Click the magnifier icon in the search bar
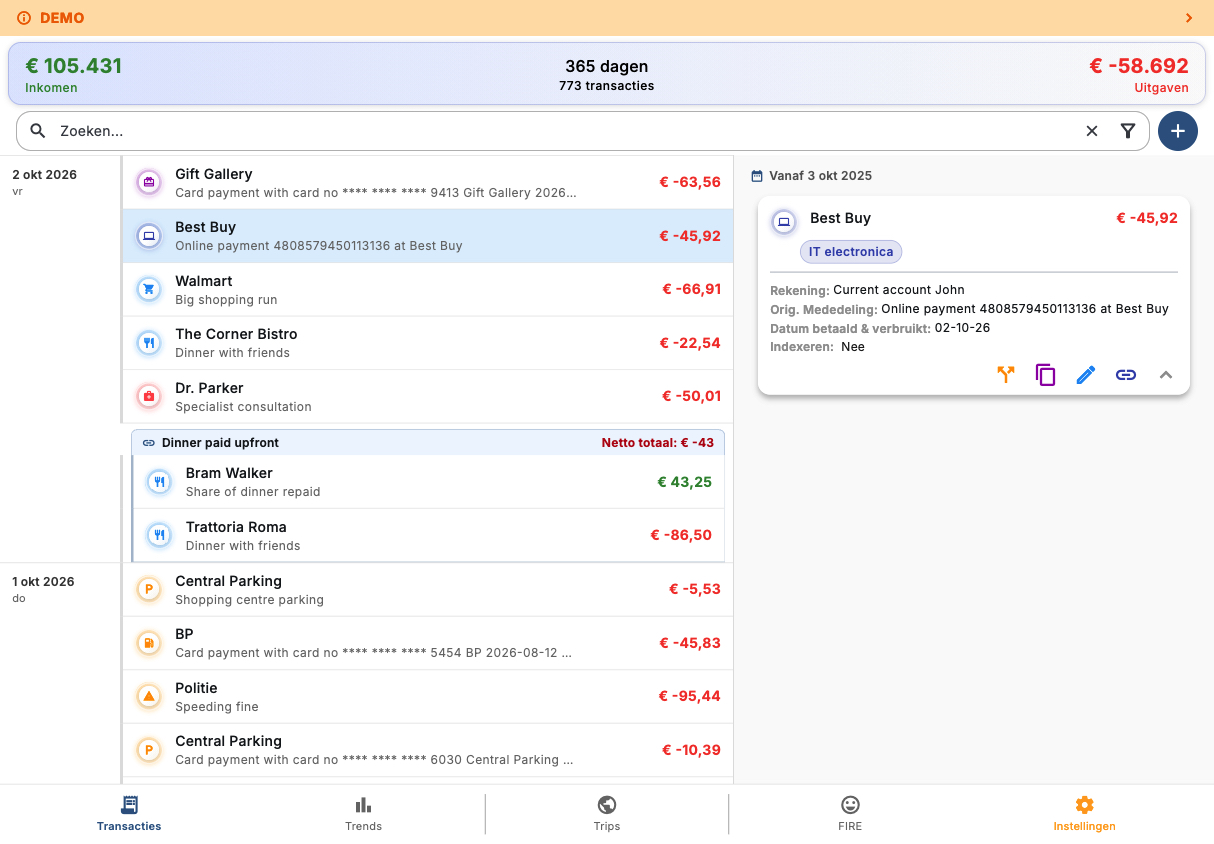The width and height of the screenshot is (1214, 844). [x=38, y=131]
